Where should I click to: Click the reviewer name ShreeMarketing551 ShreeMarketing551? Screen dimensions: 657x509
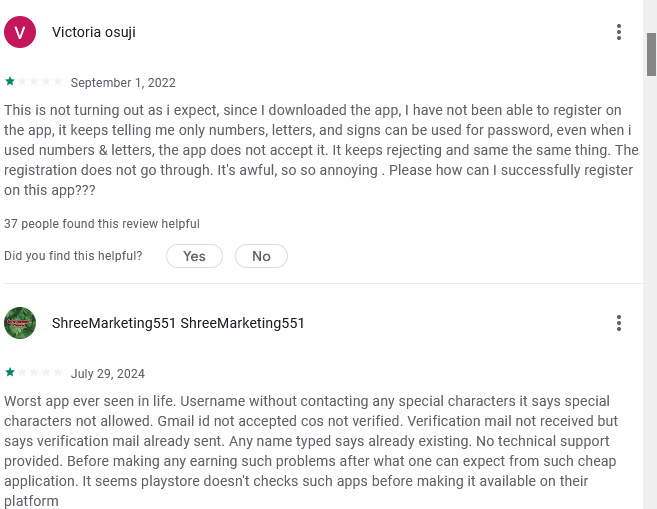178,323
